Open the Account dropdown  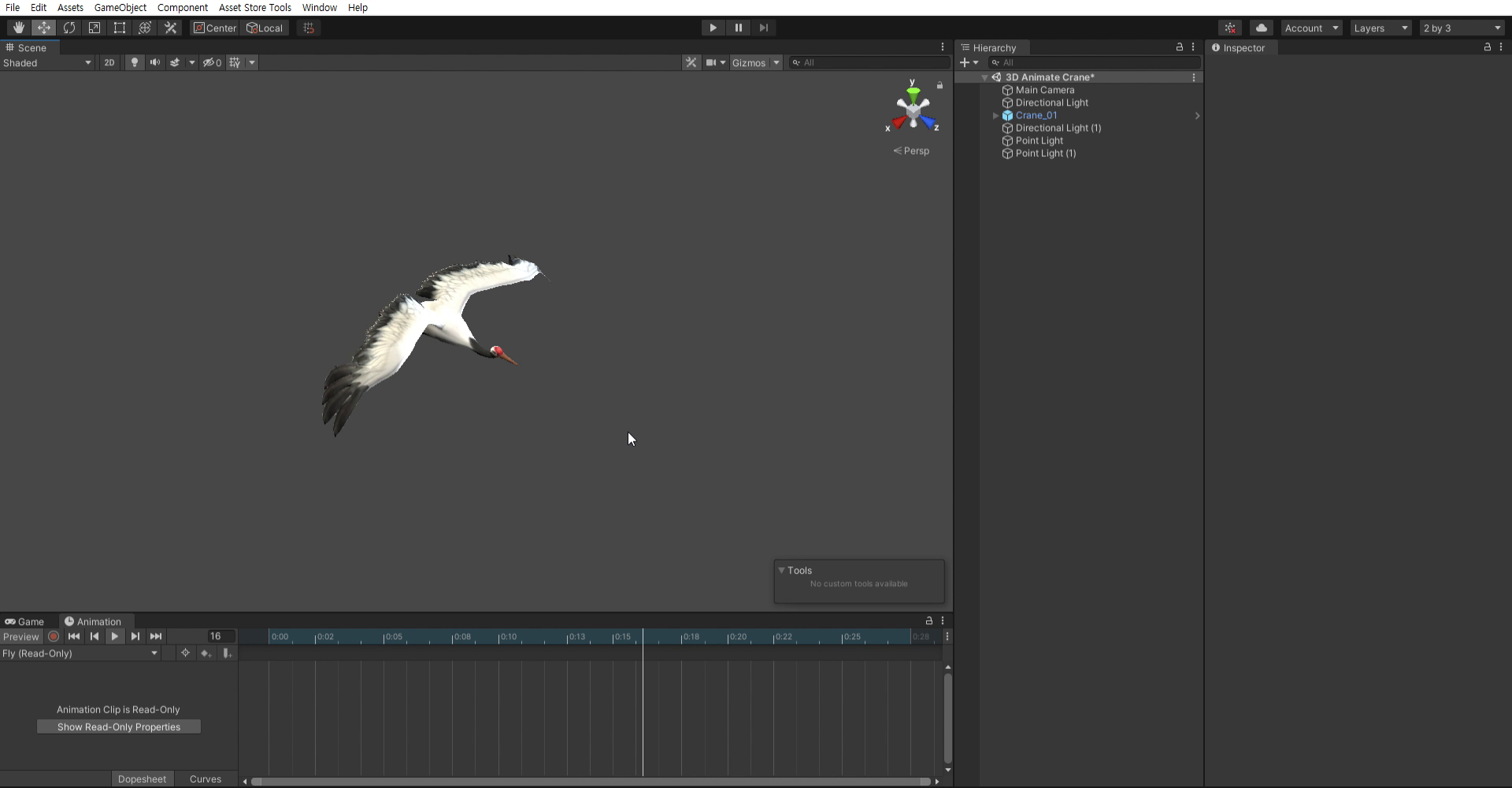[1311, 28]
